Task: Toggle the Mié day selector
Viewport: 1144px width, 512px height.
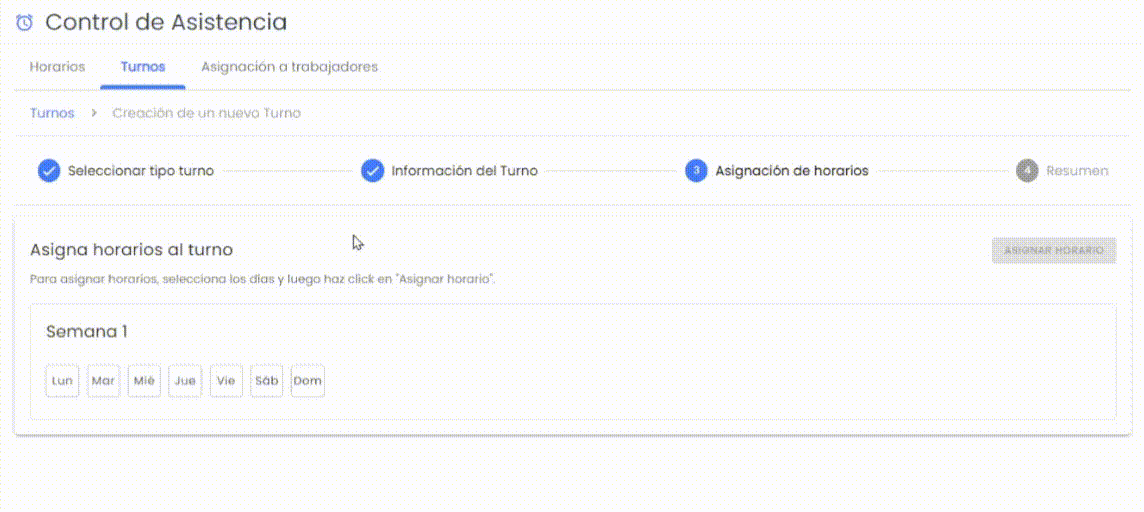Action: (x=144, y=381)
